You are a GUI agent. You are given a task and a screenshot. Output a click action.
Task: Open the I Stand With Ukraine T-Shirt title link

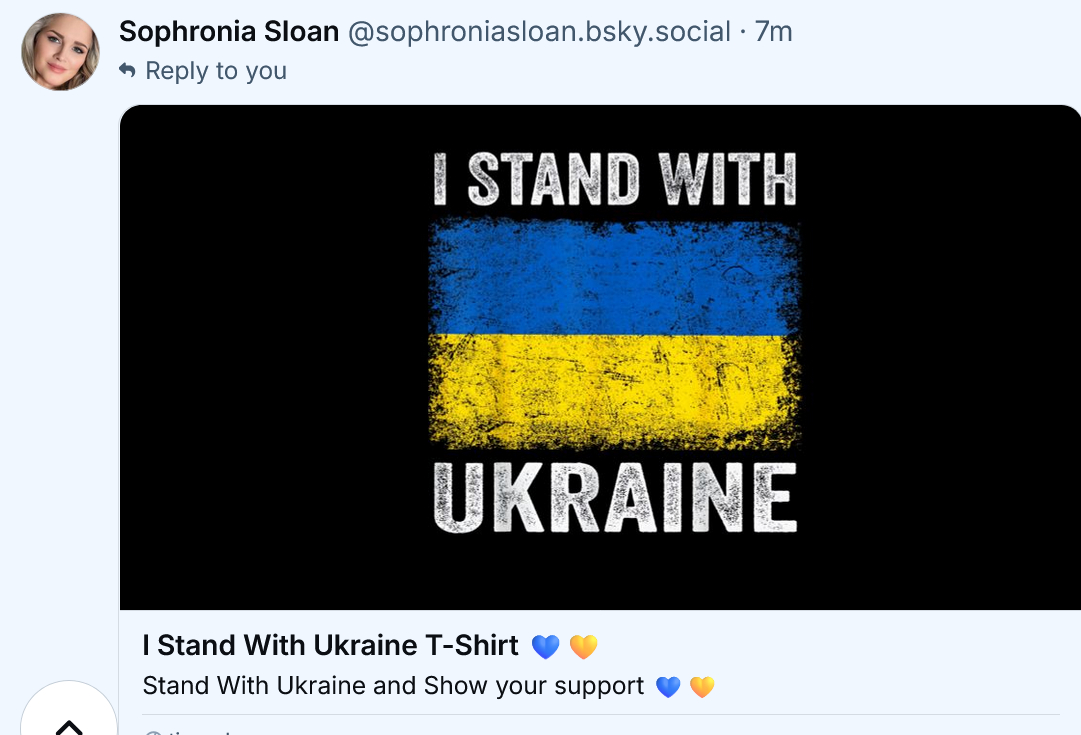[x=331, y=646]
